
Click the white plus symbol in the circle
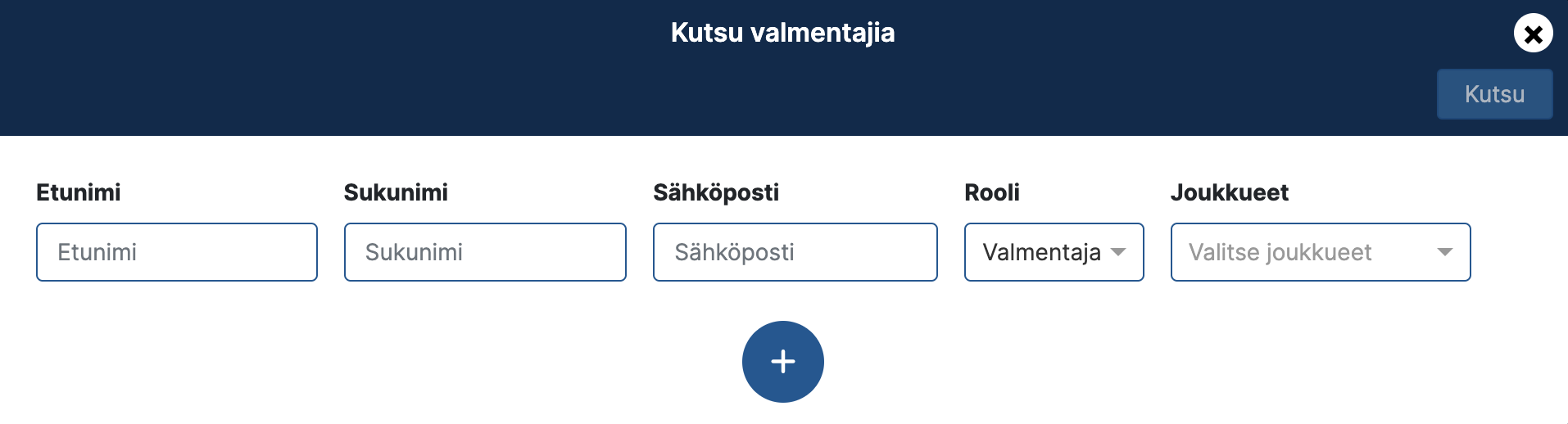point(782,362)
